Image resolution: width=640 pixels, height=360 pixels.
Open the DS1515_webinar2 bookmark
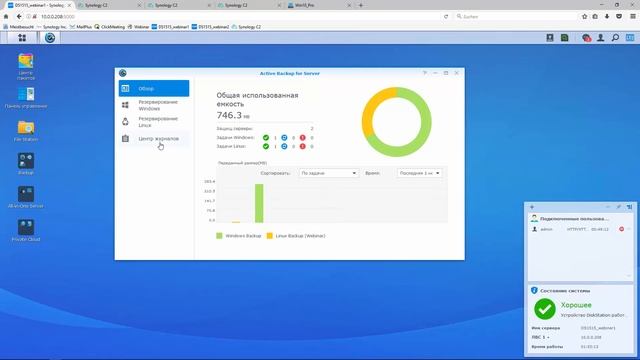pyautogui.click(x=210, y=27)
